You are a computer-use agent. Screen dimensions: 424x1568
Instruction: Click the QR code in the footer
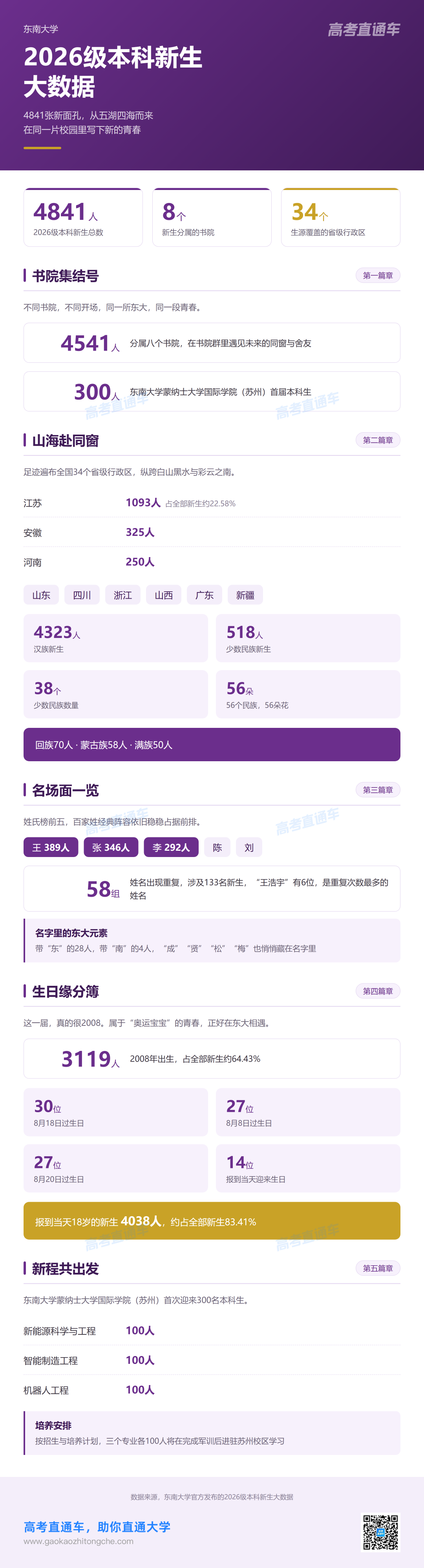(x=381, y=1531)
